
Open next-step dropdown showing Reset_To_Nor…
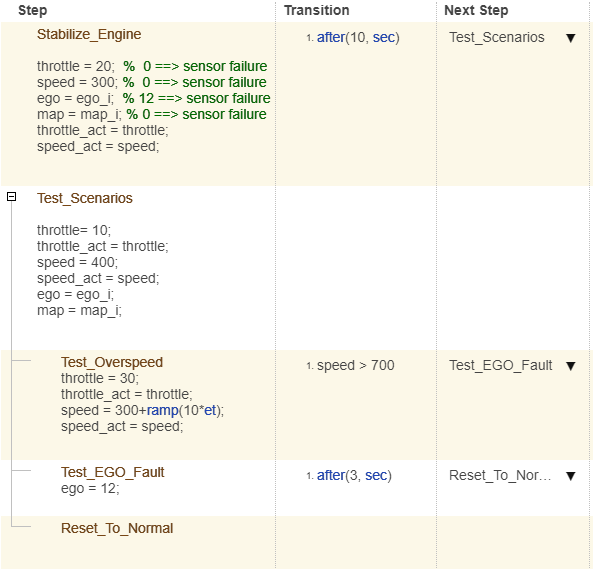pos(571,476)
